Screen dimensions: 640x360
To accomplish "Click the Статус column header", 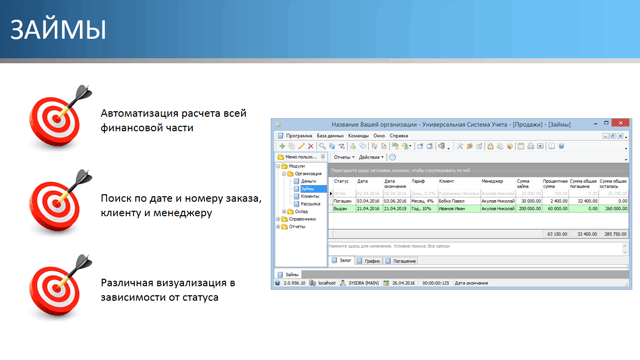I will 344,183.
